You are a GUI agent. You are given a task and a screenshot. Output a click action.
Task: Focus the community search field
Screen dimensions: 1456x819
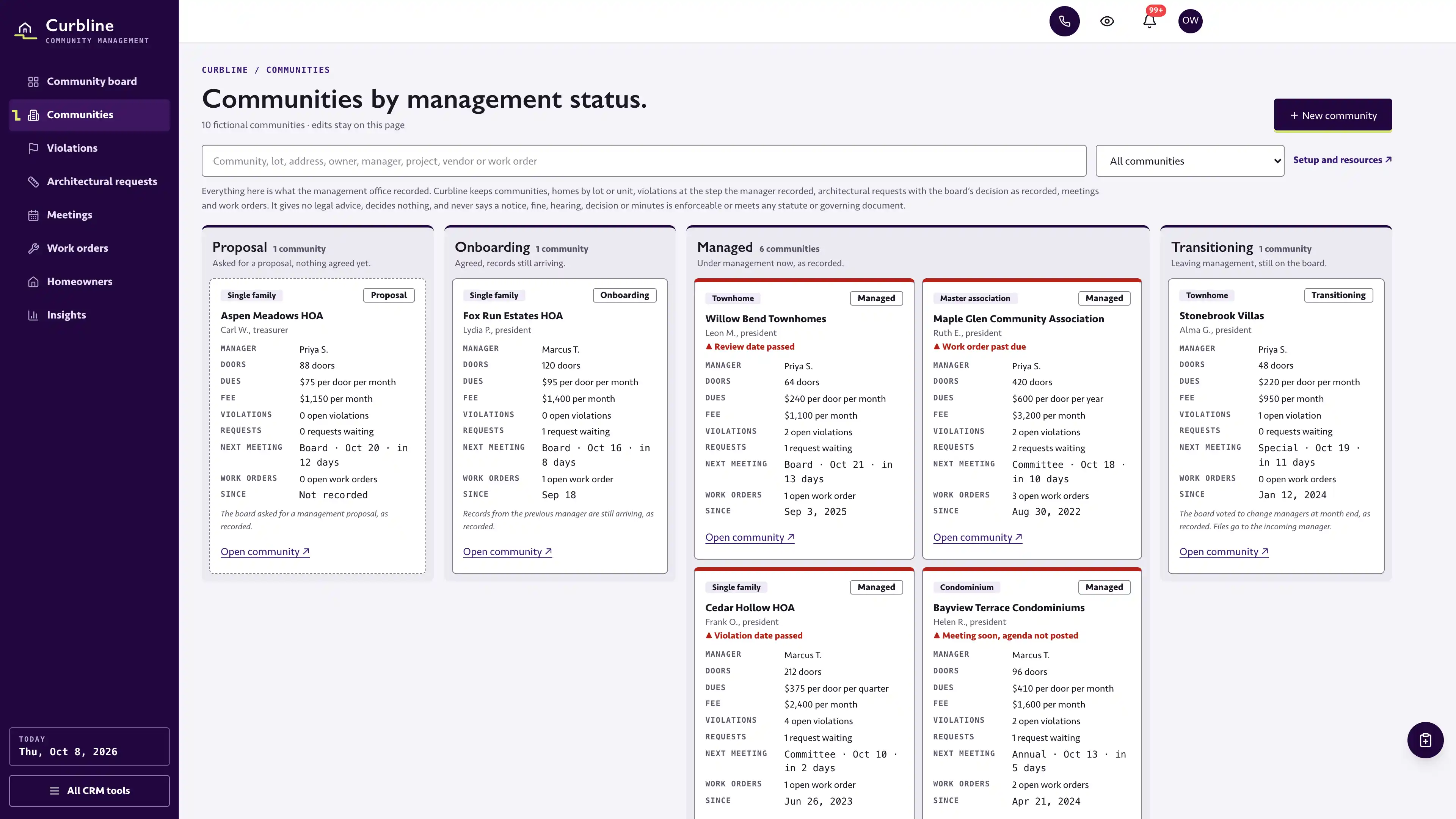tap(644, 161)
